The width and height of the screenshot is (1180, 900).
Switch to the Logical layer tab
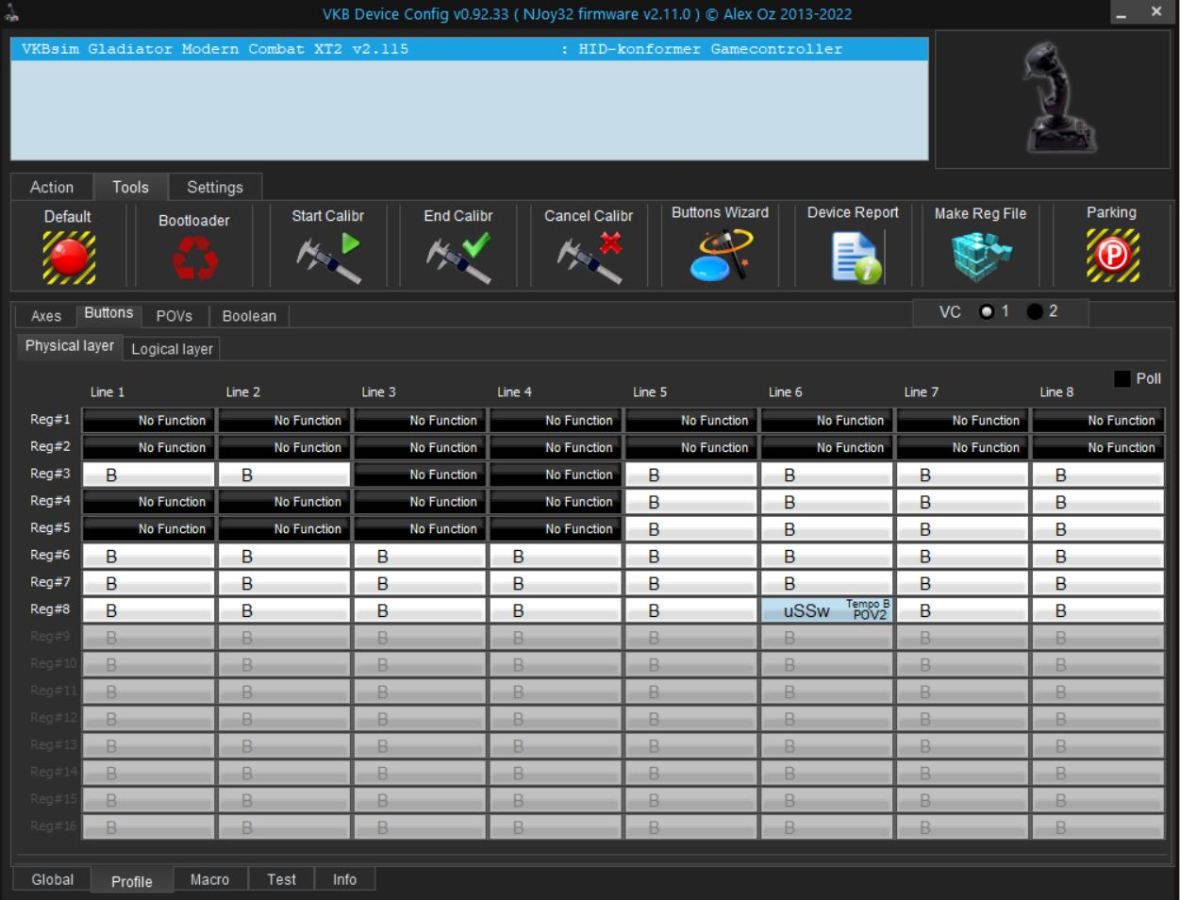pyautogui.click(x=172, y=349)
